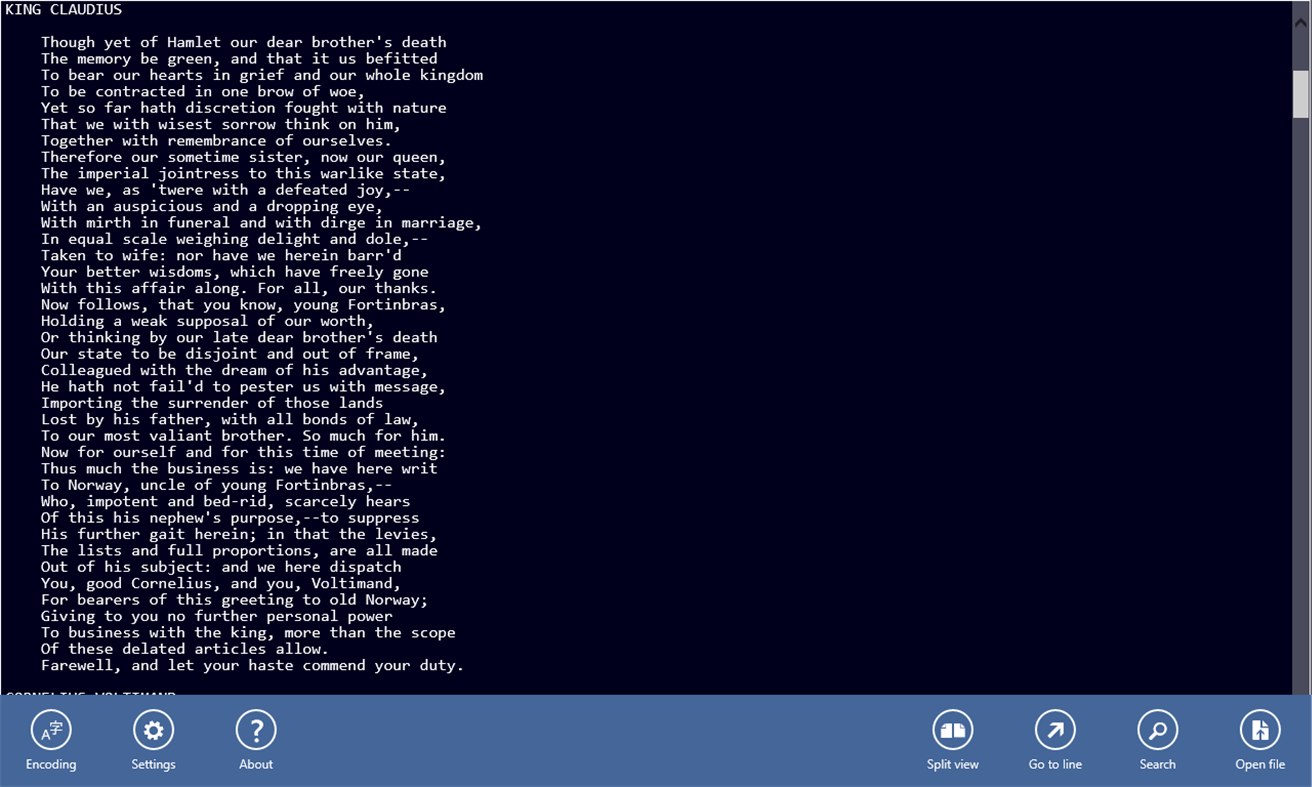Click the line 'His further gait herein; in that the levies,'
The width and height of the screenshot is (1312, 787).
pos(239,534)
